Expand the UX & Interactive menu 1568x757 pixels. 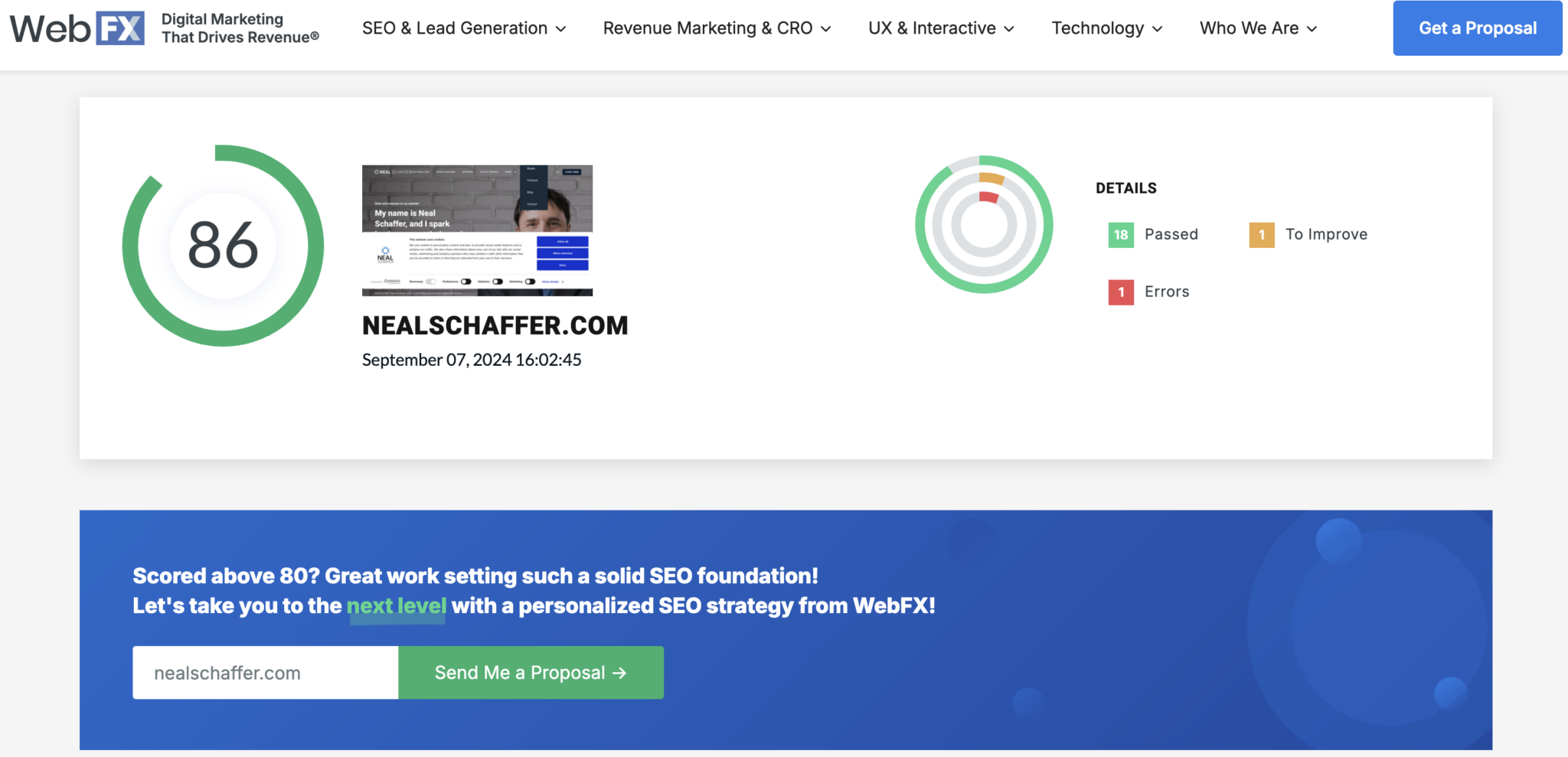click(x=941, y=28)
